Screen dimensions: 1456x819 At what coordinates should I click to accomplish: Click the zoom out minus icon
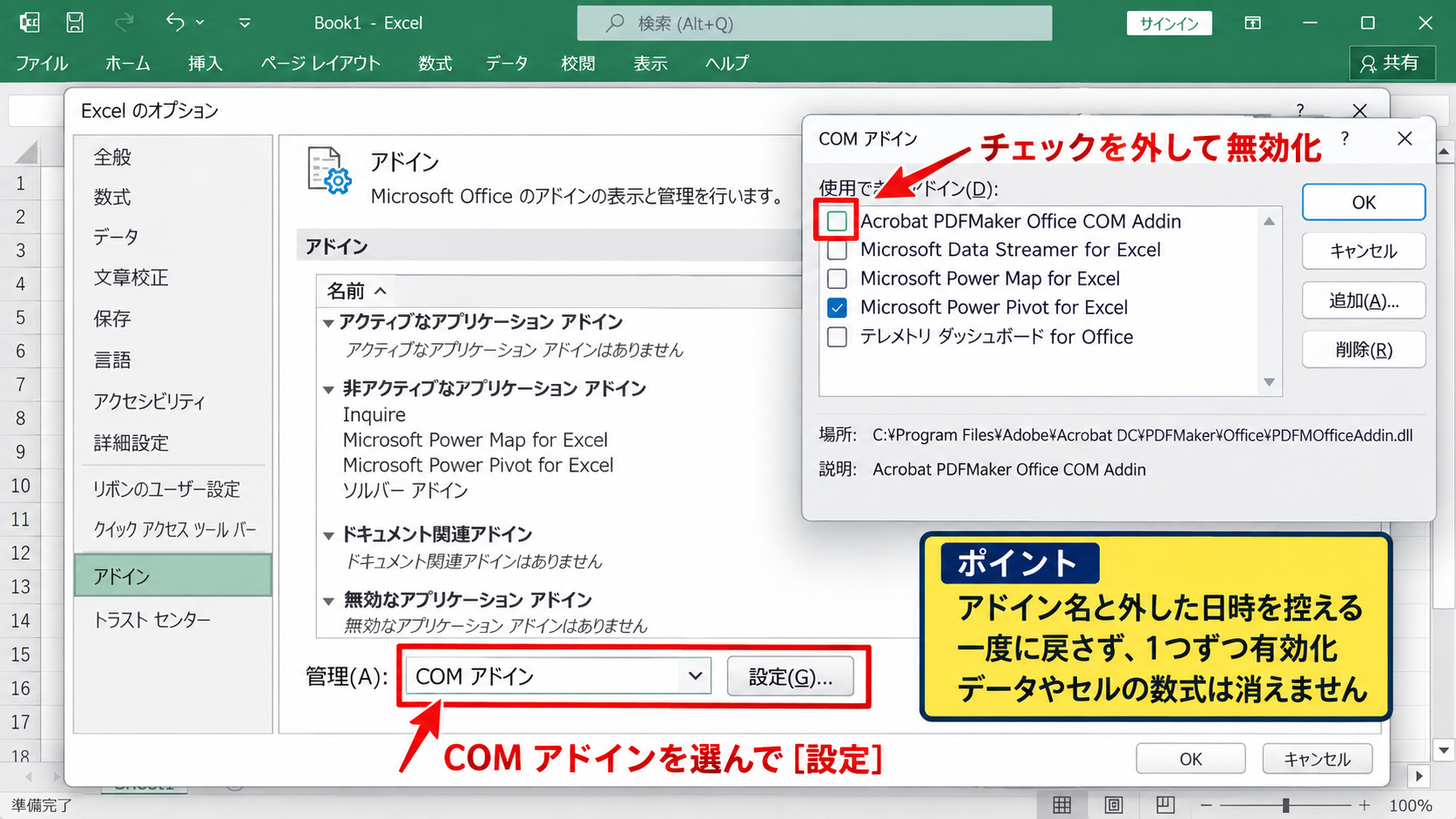(x=1206, y=805)
